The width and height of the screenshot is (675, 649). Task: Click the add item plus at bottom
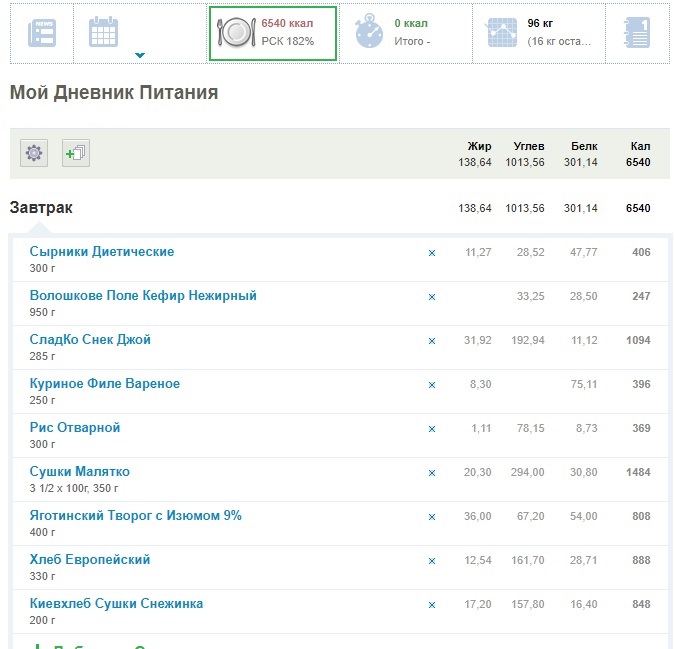(38, 645)
